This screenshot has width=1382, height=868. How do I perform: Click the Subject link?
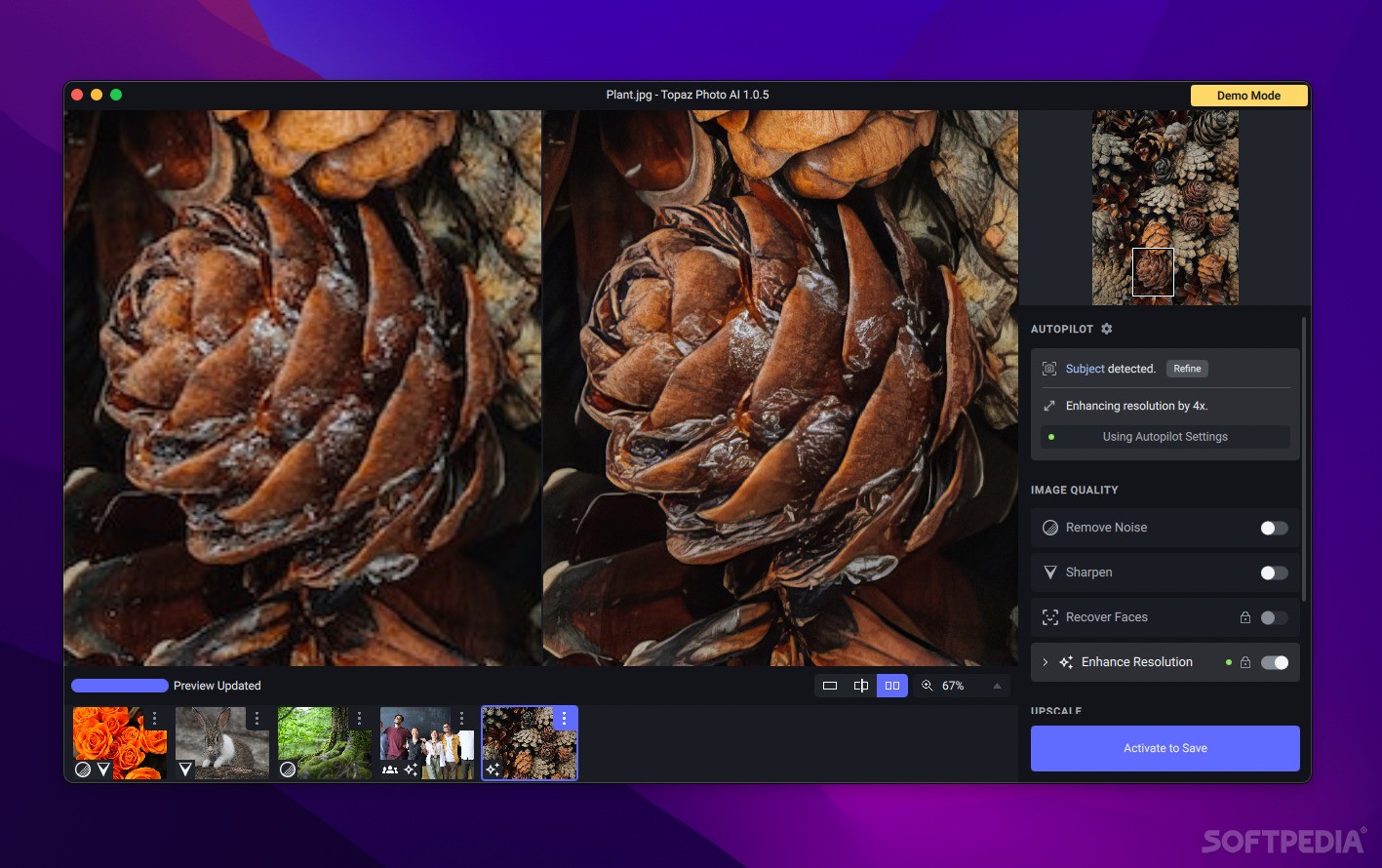point(1085,369)
